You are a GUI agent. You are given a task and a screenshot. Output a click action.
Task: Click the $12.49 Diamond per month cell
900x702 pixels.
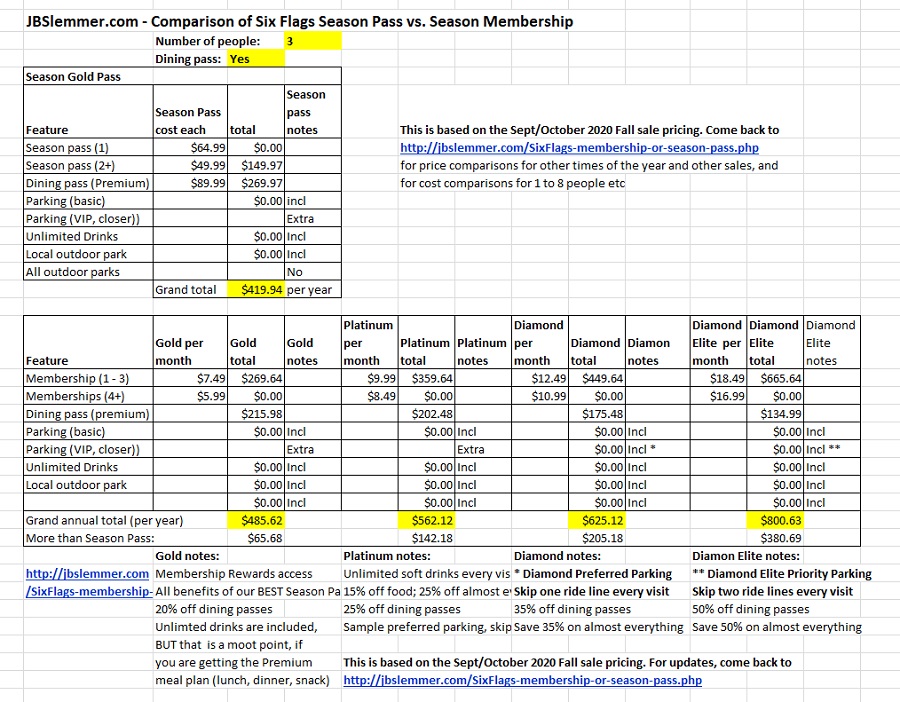coord(540,378)
